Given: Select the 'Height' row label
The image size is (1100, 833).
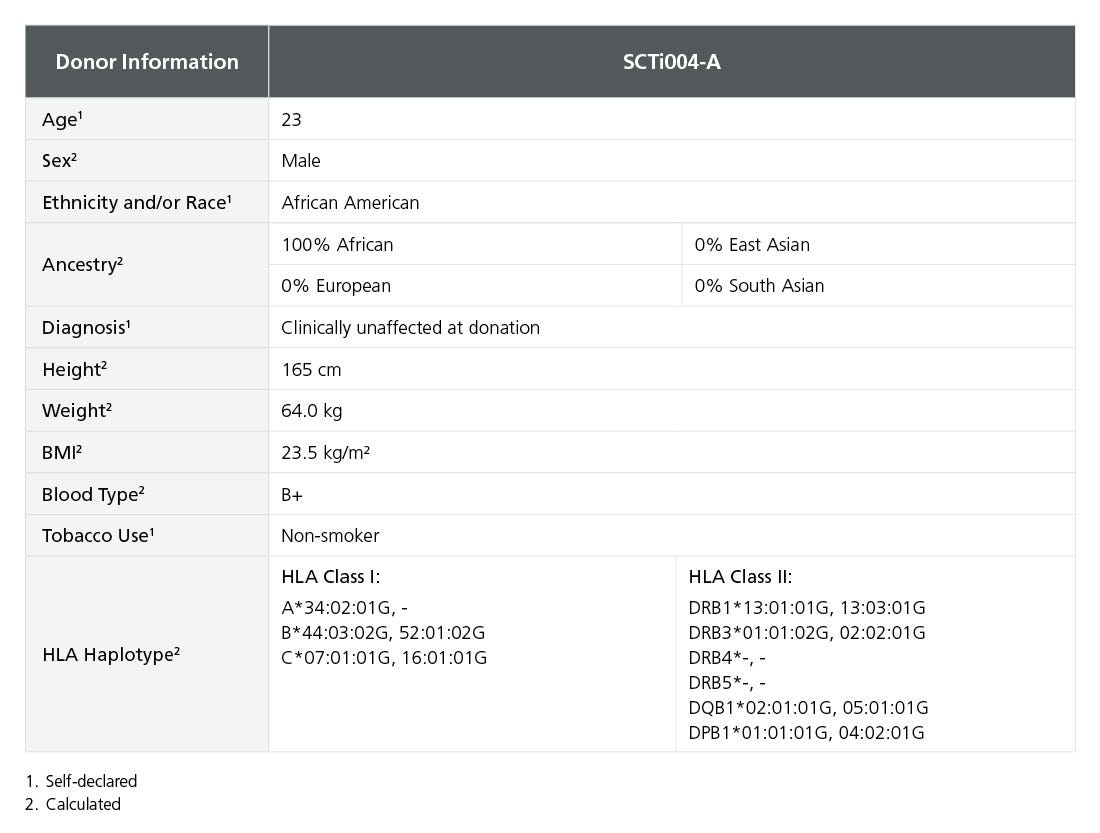Looking at the screenshot, I should click(x=74, y=370).
